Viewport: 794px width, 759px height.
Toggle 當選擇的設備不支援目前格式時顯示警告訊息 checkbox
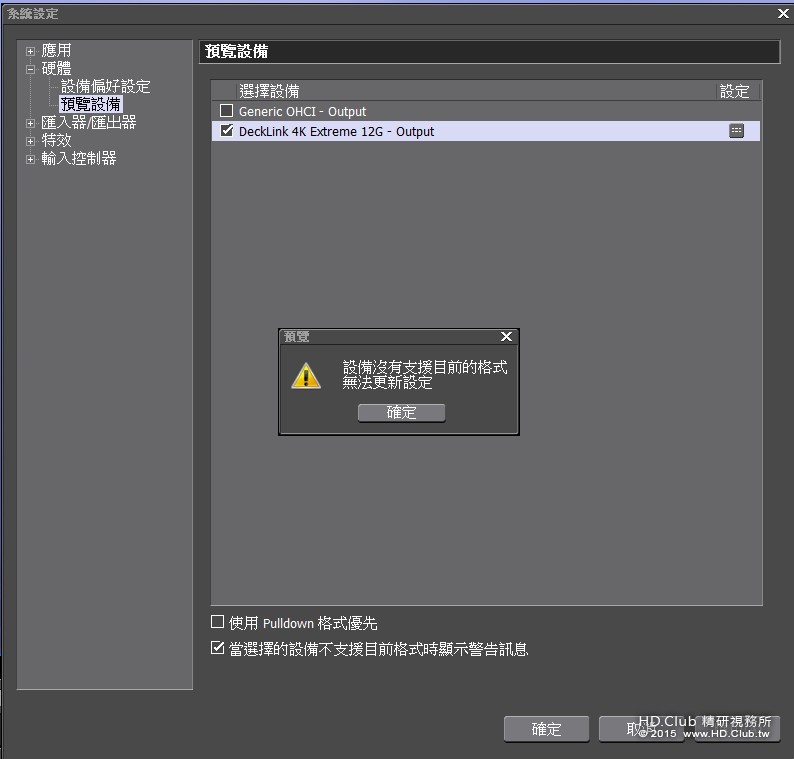217,648
